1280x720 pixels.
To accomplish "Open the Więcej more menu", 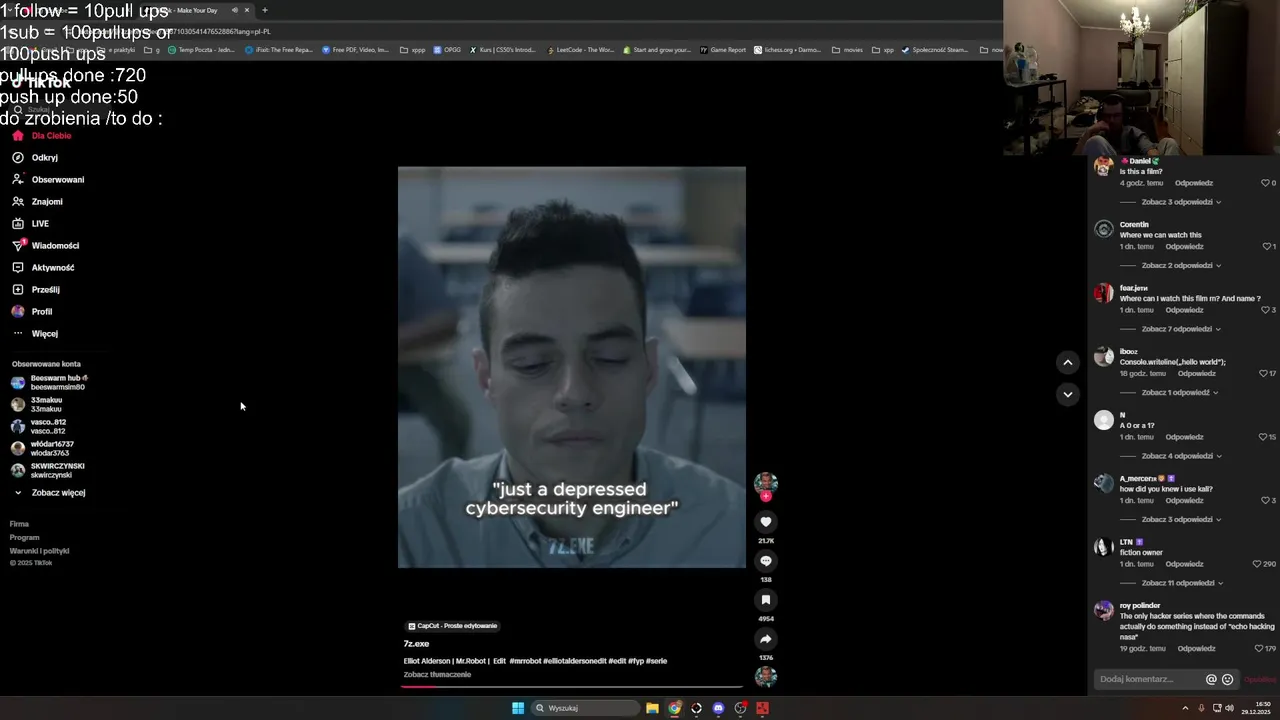I will coord(35,334).
